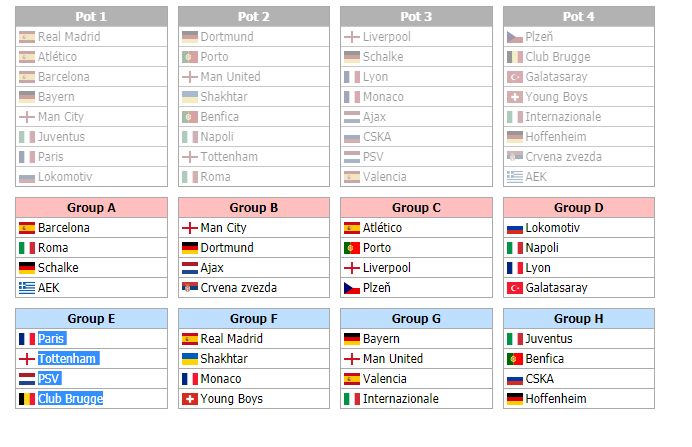The height and width of the screenshot is (447, 692).
Task: Select the Group H header
Action: (579, 319)
